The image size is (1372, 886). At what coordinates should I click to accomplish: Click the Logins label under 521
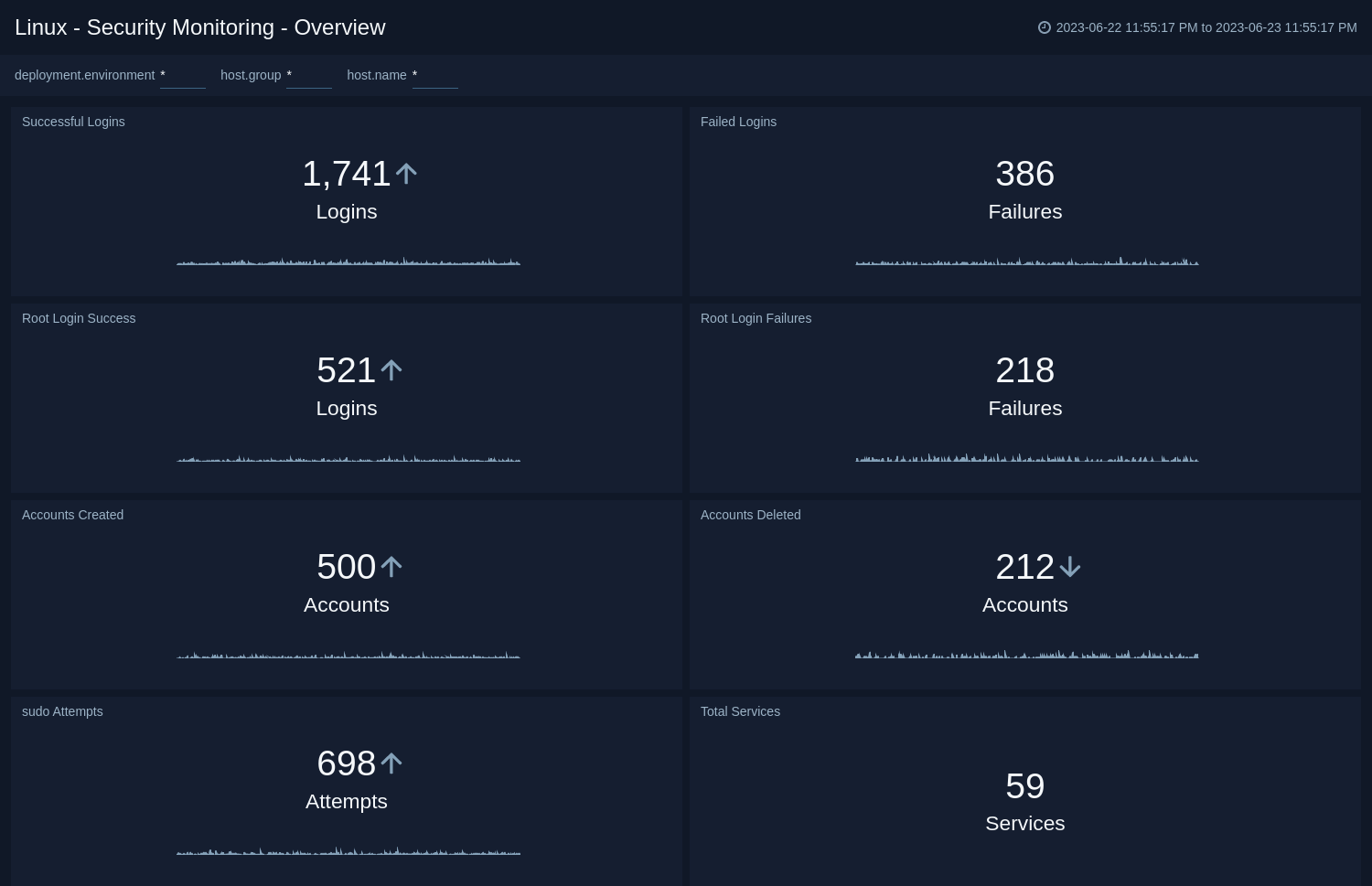(x=347, y=408)
